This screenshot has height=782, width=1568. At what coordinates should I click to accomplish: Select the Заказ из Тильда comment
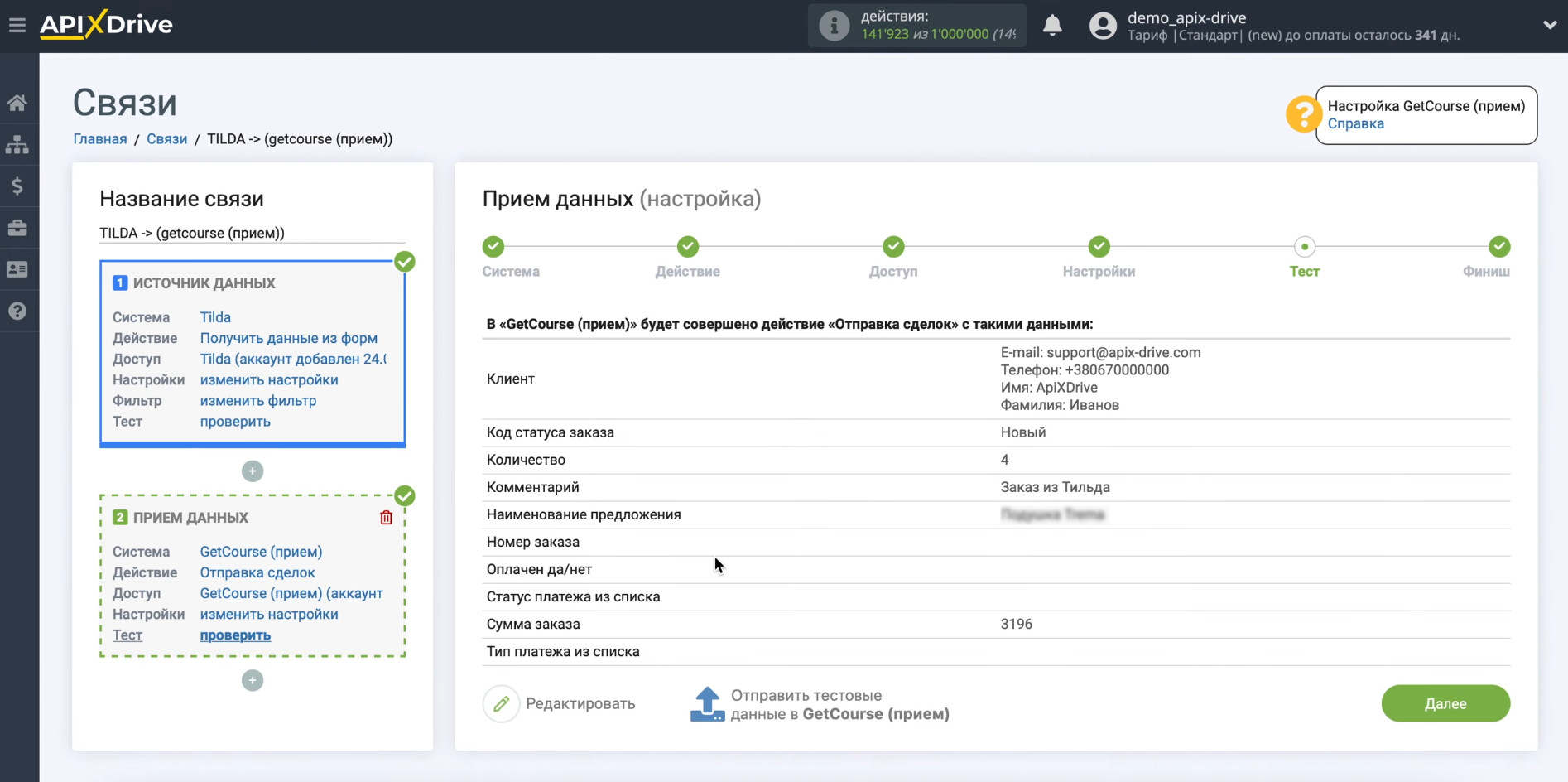click(x=1055, y=487)
